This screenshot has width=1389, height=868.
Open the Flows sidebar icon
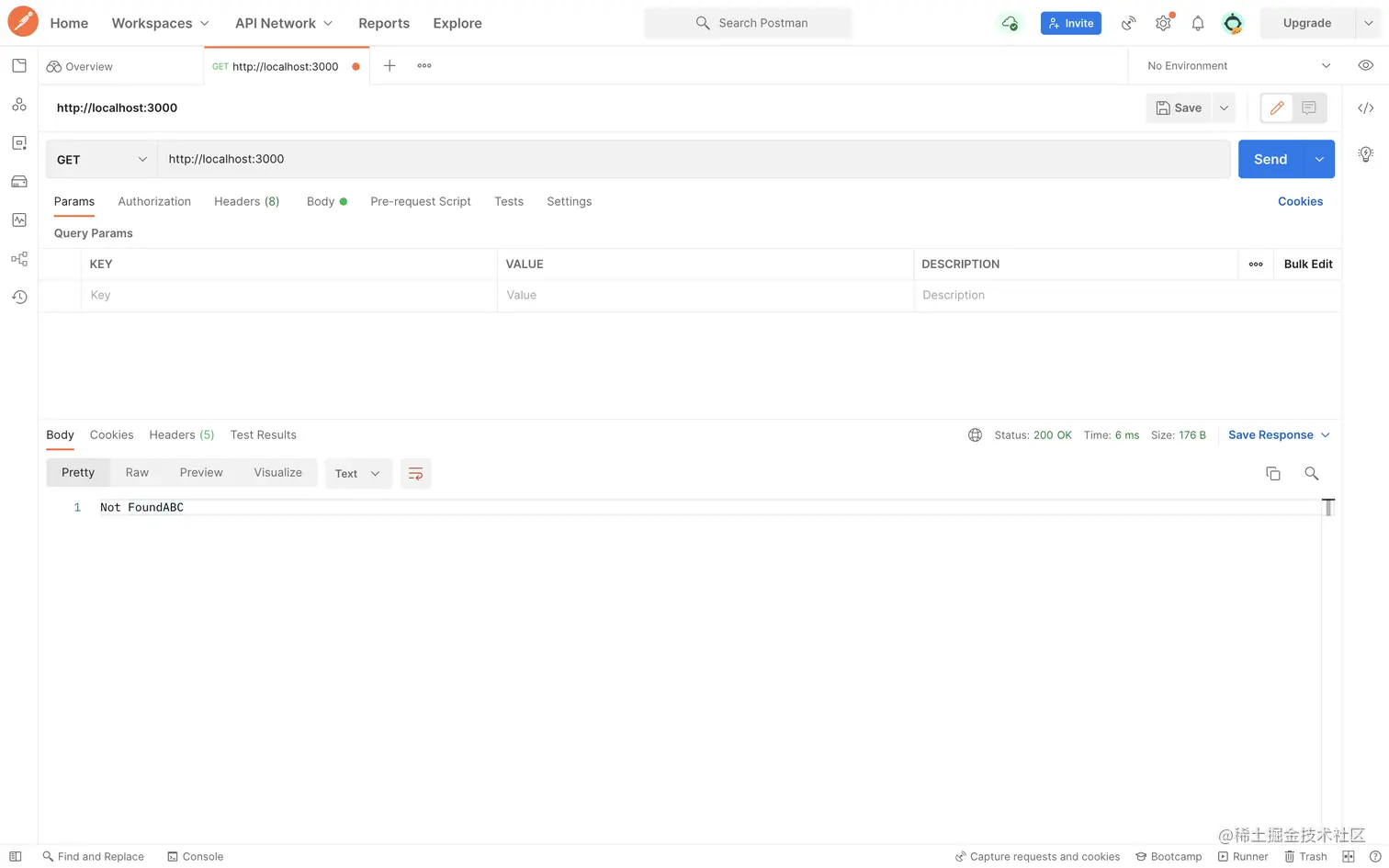pos(19,259)
